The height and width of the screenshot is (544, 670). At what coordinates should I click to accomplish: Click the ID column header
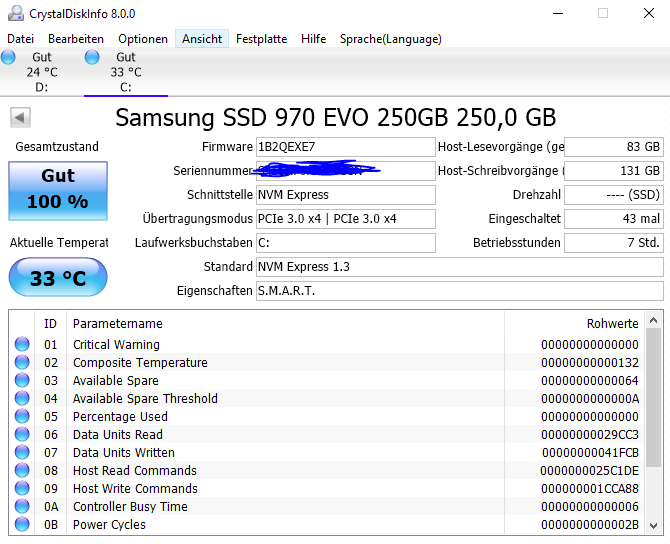50,323
